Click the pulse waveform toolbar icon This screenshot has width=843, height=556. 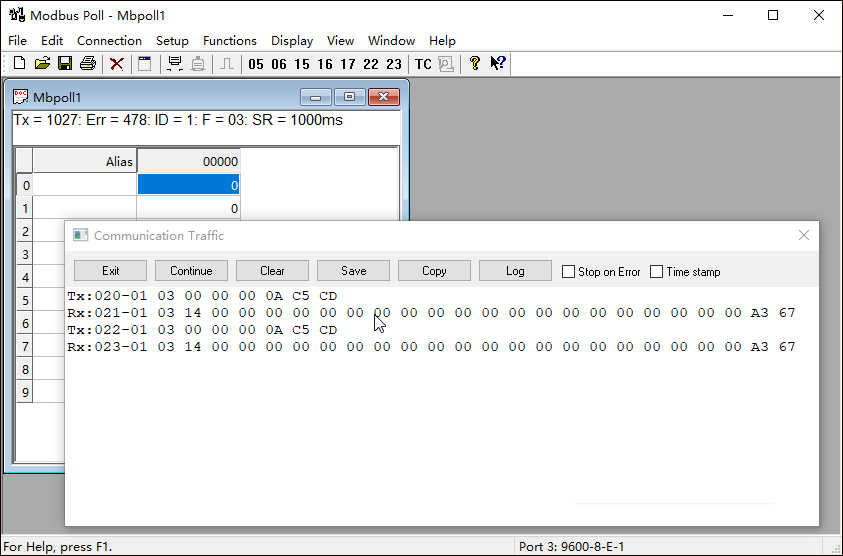coord(227,63)
